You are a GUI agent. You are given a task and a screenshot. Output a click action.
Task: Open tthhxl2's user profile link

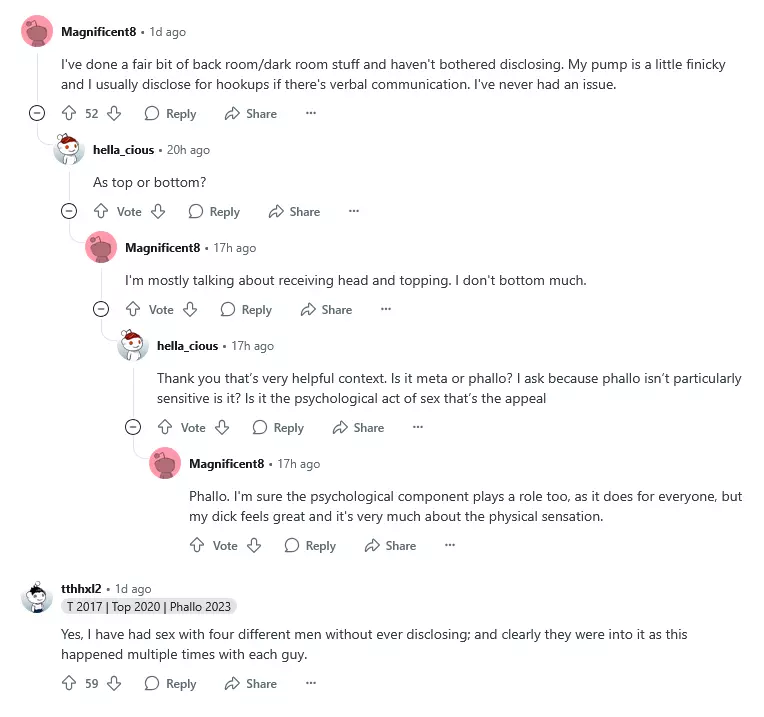81,589
